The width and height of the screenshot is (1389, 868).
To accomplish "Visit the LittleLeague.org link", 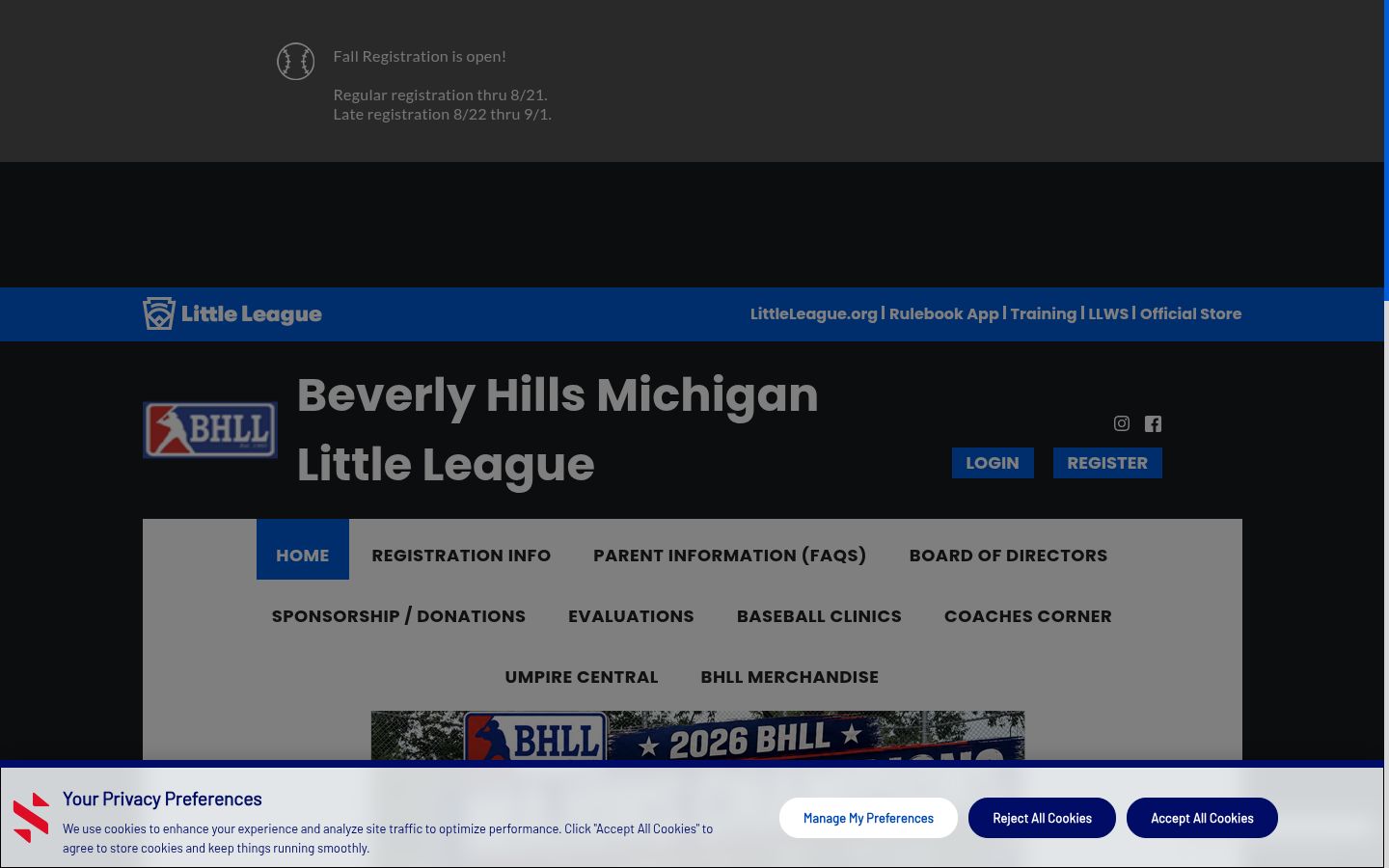I will coord(814,313).
